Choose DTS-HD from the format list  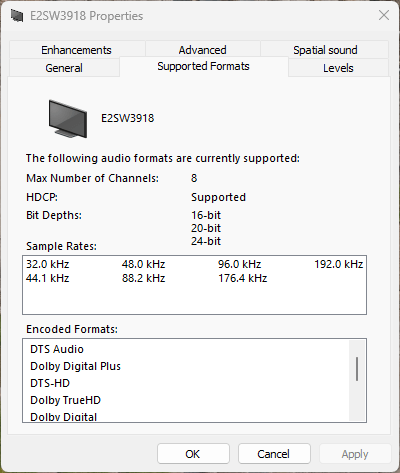click(50, 383)
